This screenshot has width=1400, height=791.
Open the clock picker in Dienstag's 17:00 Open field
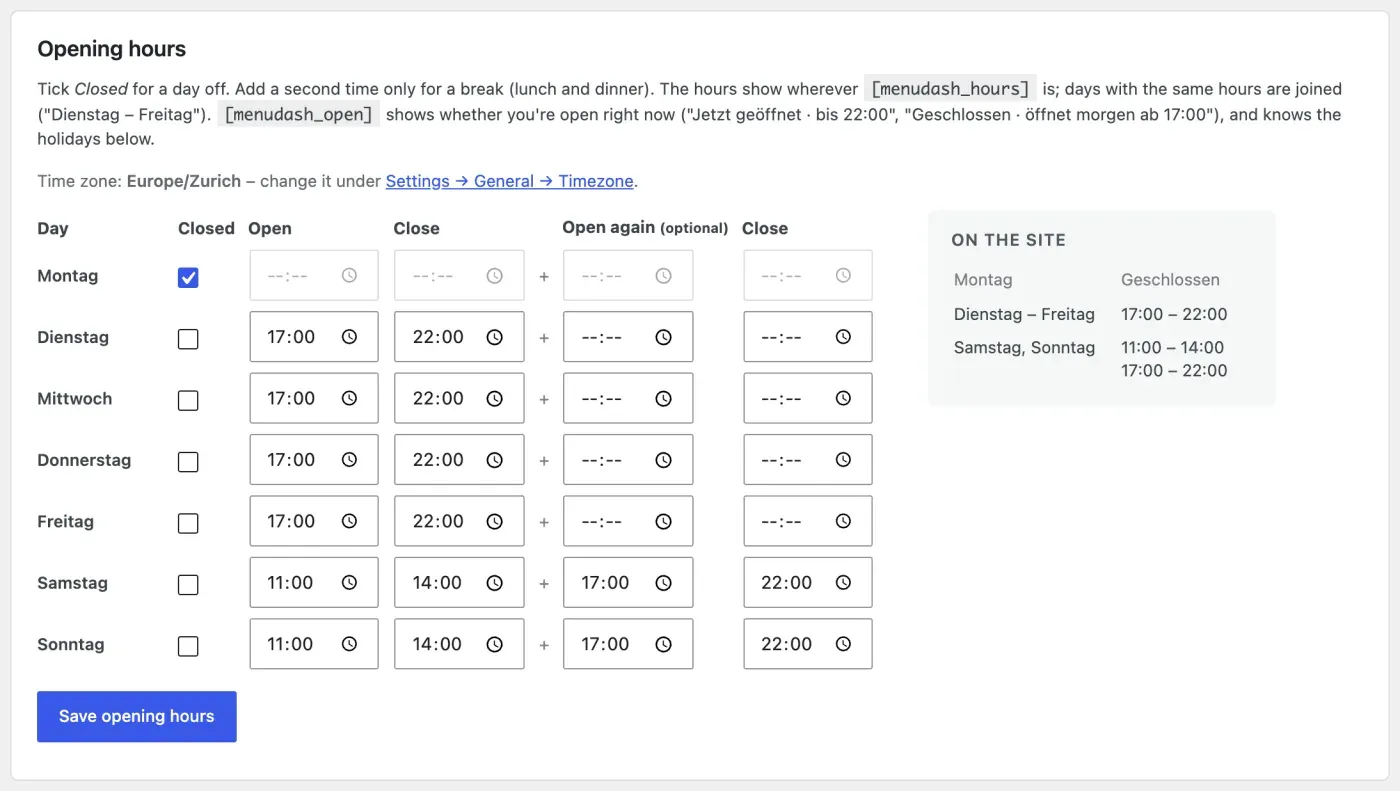pyautogui.click(x=349, y=337)
